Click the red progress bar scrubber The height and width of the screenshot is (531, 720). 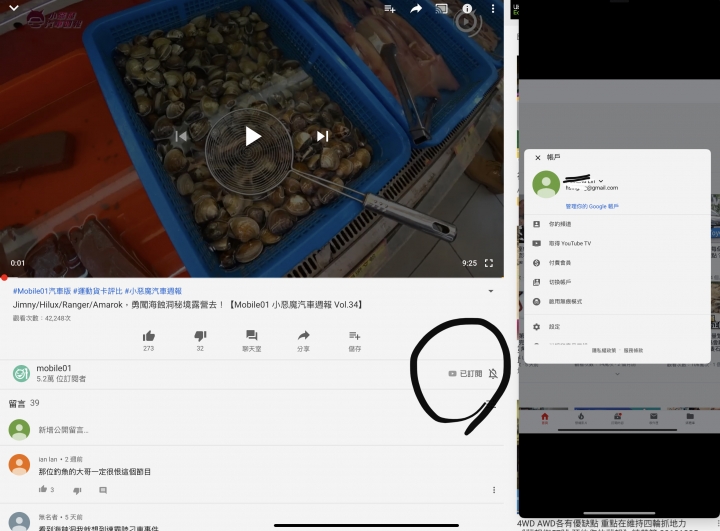pyautogui.click(x=4, y=277)
